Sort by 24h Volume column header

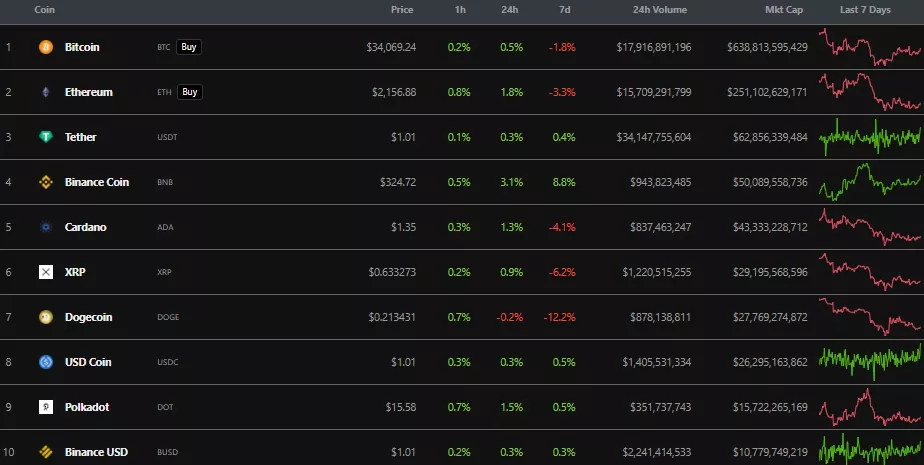660,9
